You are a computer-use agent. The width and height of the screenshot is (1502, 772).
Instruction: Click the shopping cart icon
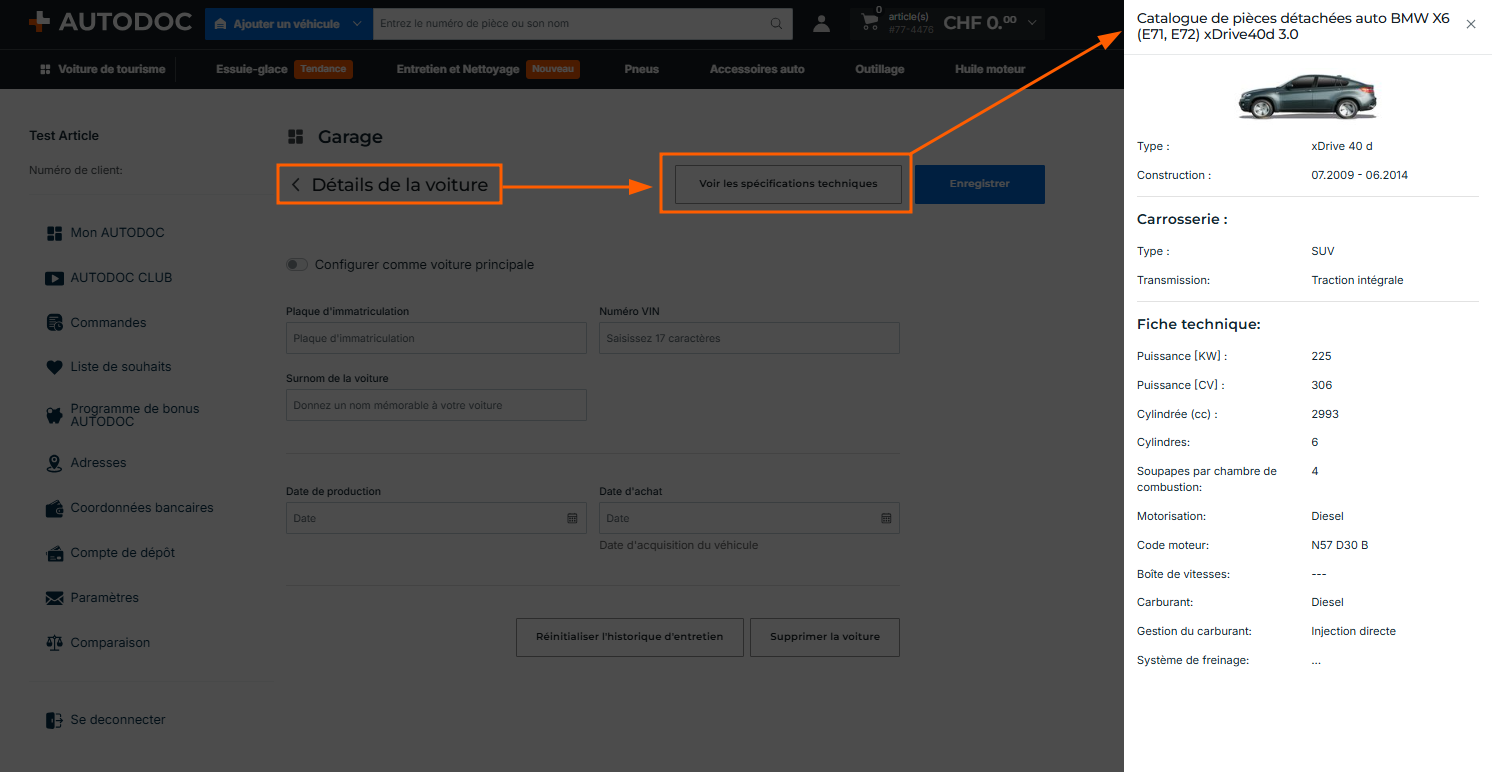tap(870, 23)
